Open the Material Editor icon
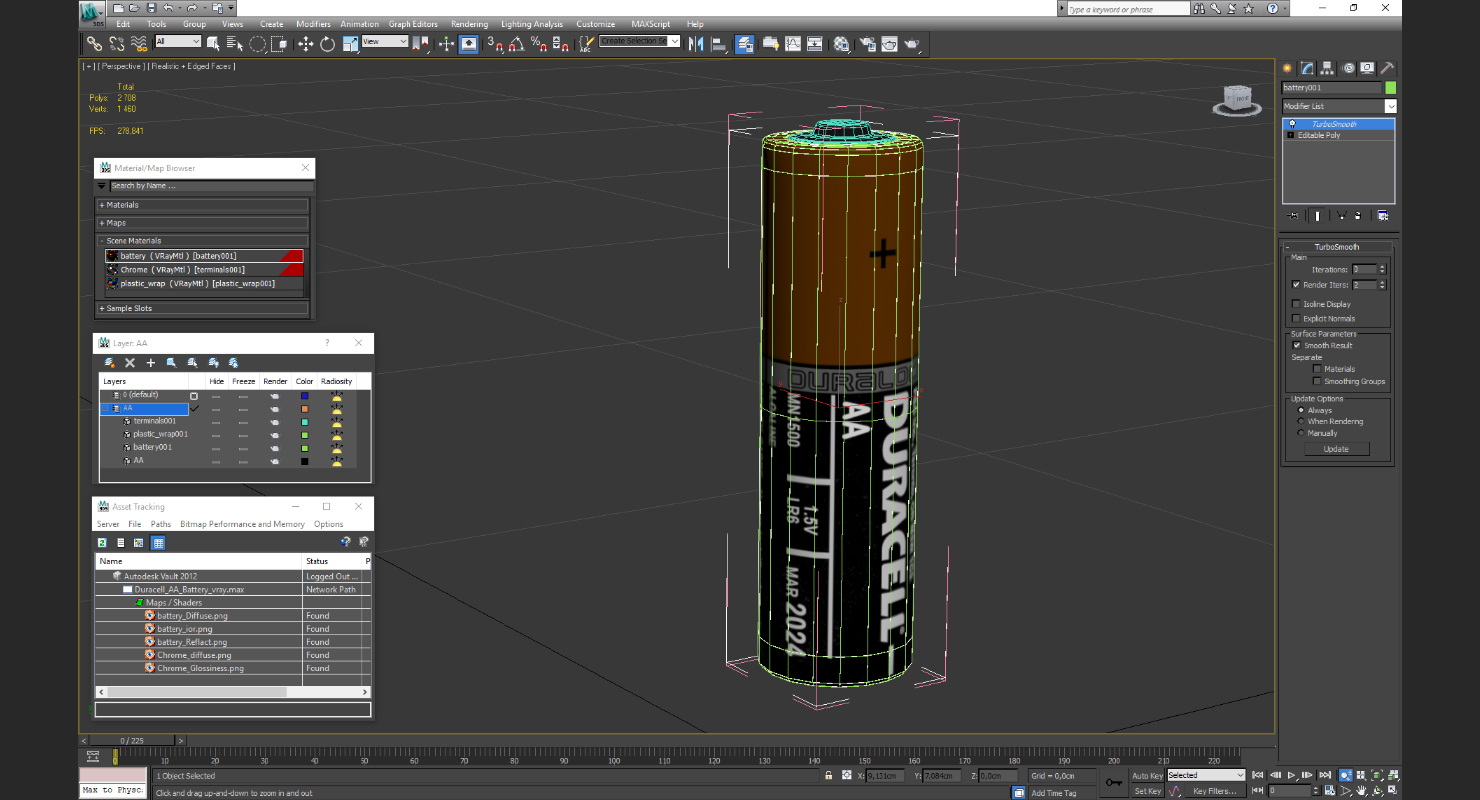Viewport: 1480px width, 800px height. pos(841,43)
